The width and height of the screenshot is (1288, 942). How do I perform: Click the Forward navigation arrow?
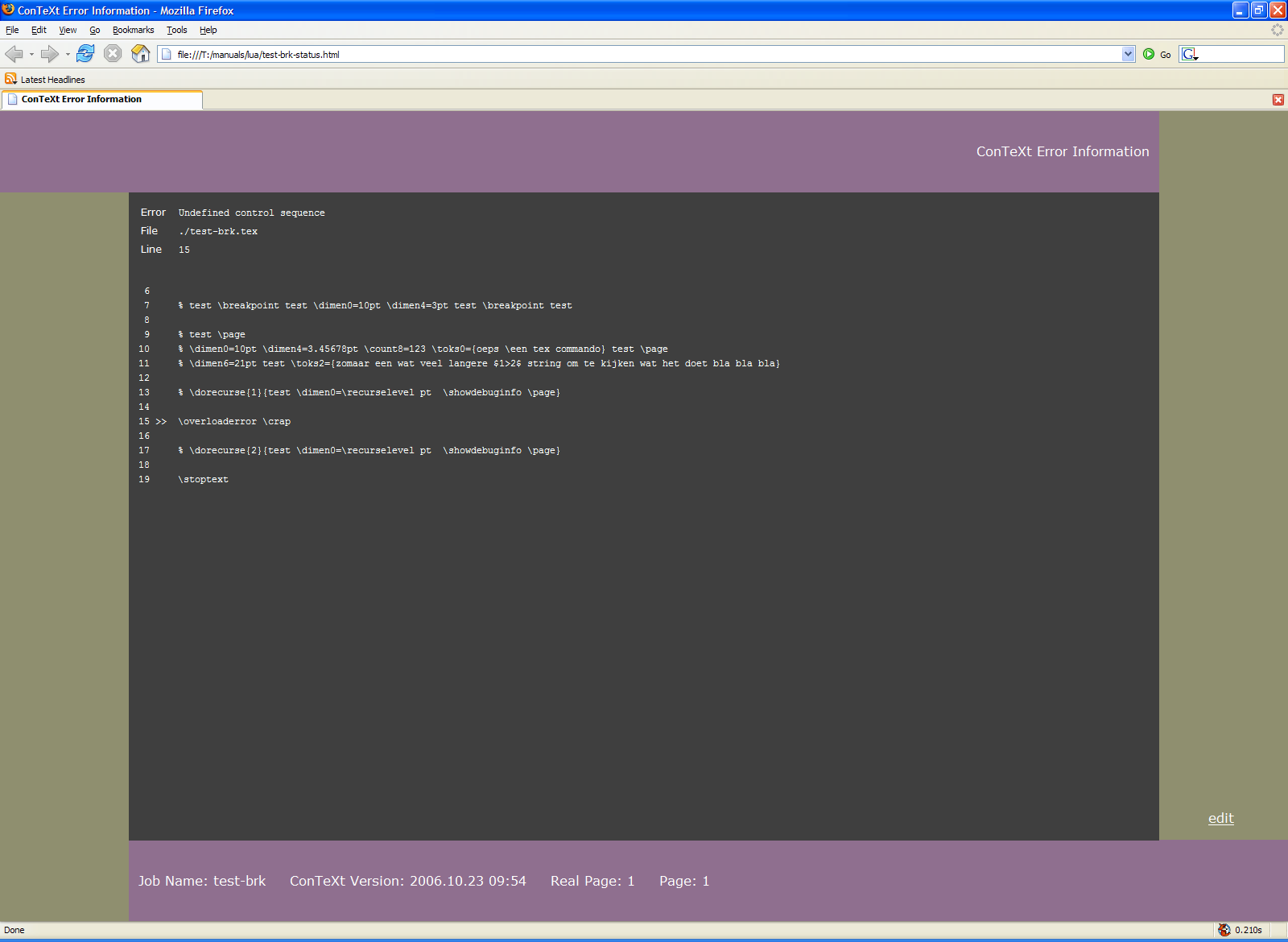[50, 54]
